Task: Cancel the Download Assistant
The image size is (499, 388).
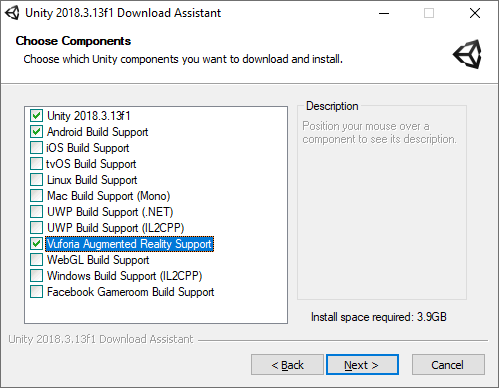Action: [448, 365]
